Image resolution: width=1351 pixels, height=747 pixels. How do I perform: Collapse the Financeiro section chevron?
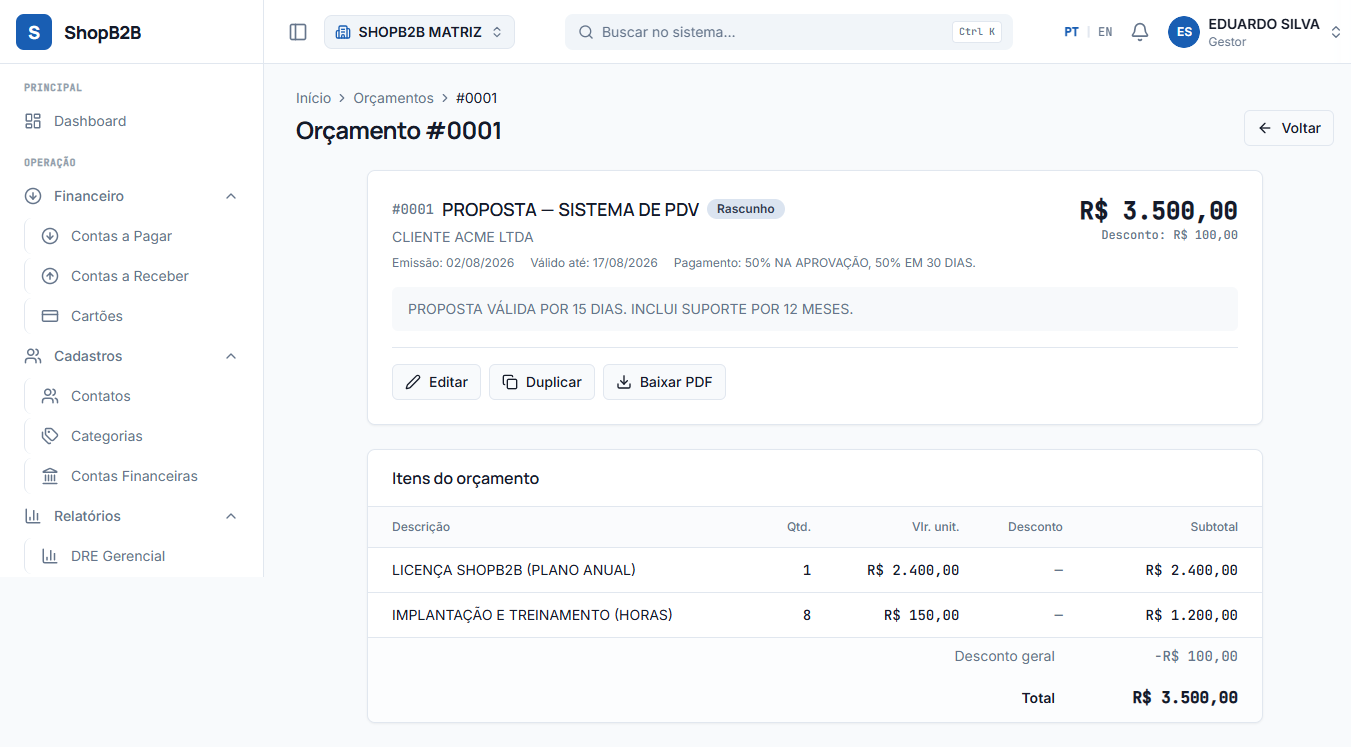tap(231, 196)
